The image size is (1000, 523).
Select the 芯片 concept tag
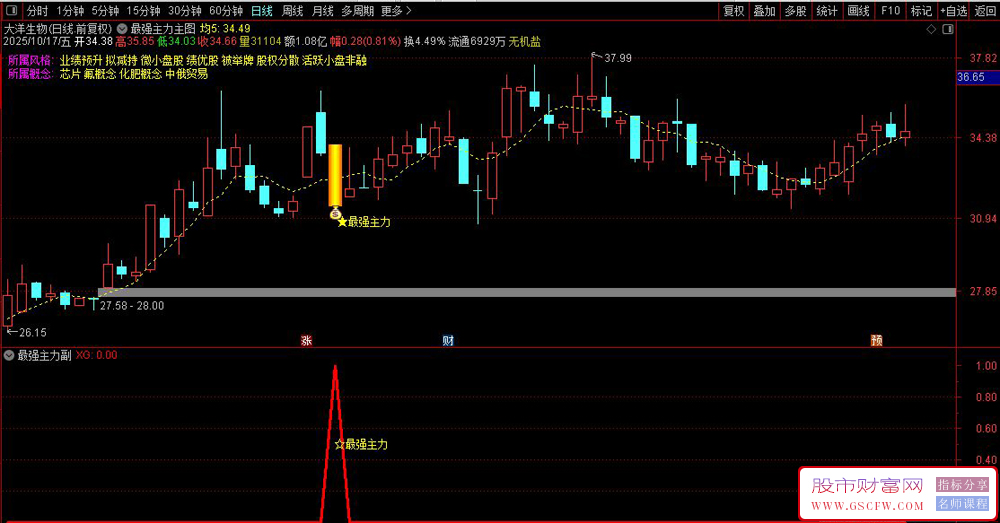(70, 74)
